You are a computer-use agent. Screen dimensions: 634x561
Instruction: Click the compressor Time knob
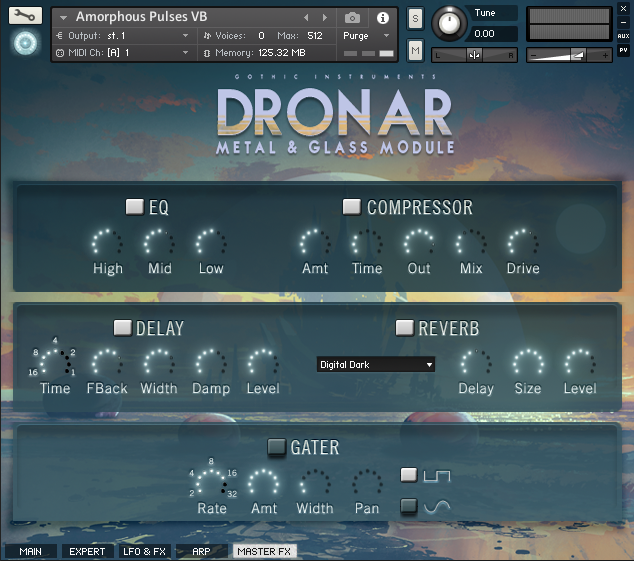367,244
